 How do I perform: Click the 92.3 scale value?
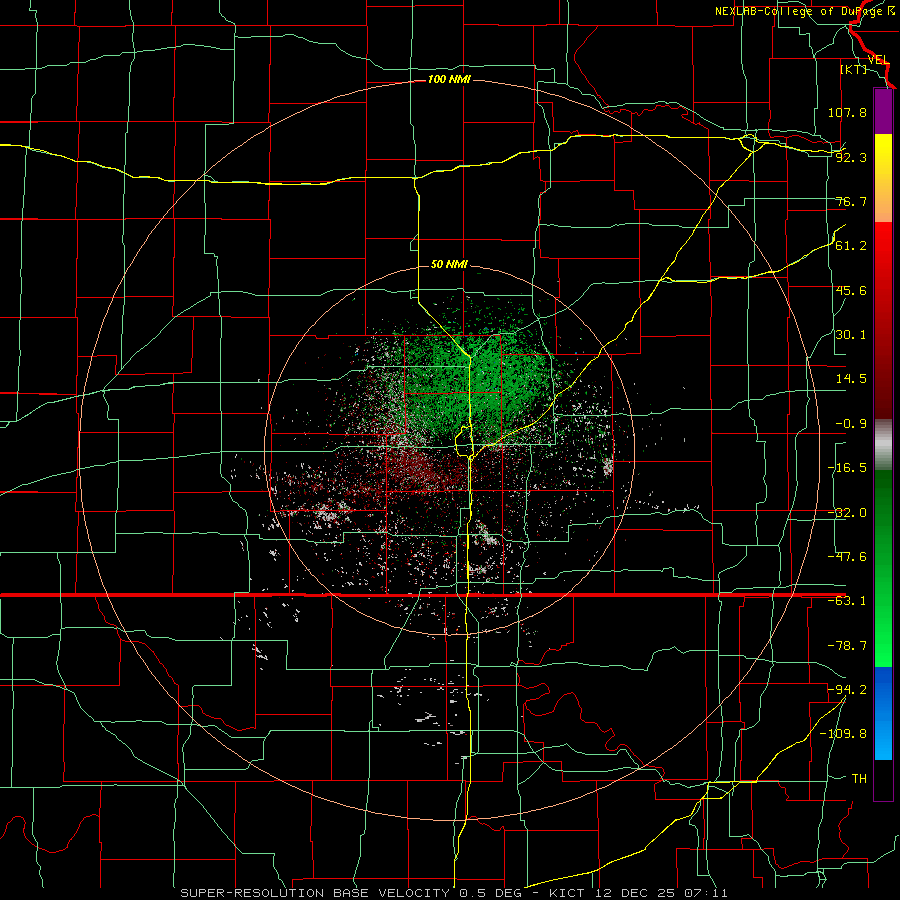pyautogui.click(x=851, y=157)
